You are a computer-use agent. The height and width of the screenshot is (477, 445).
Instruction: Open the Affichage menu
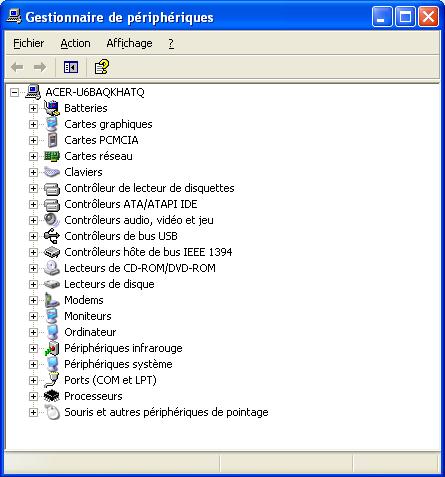[x=129, y=43]
